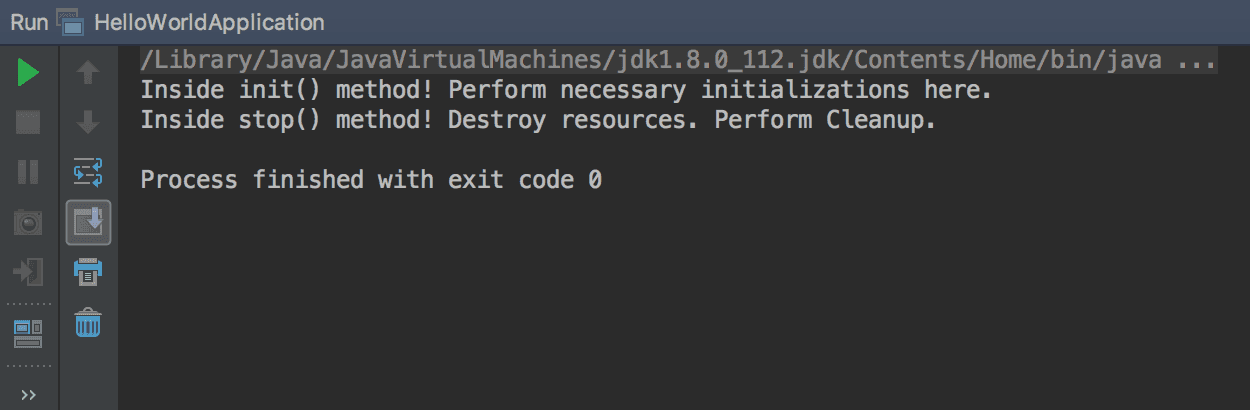Click the Pause output icon
The width and height of the screenshot is (1250, 410).
click(x=28, y=172)
